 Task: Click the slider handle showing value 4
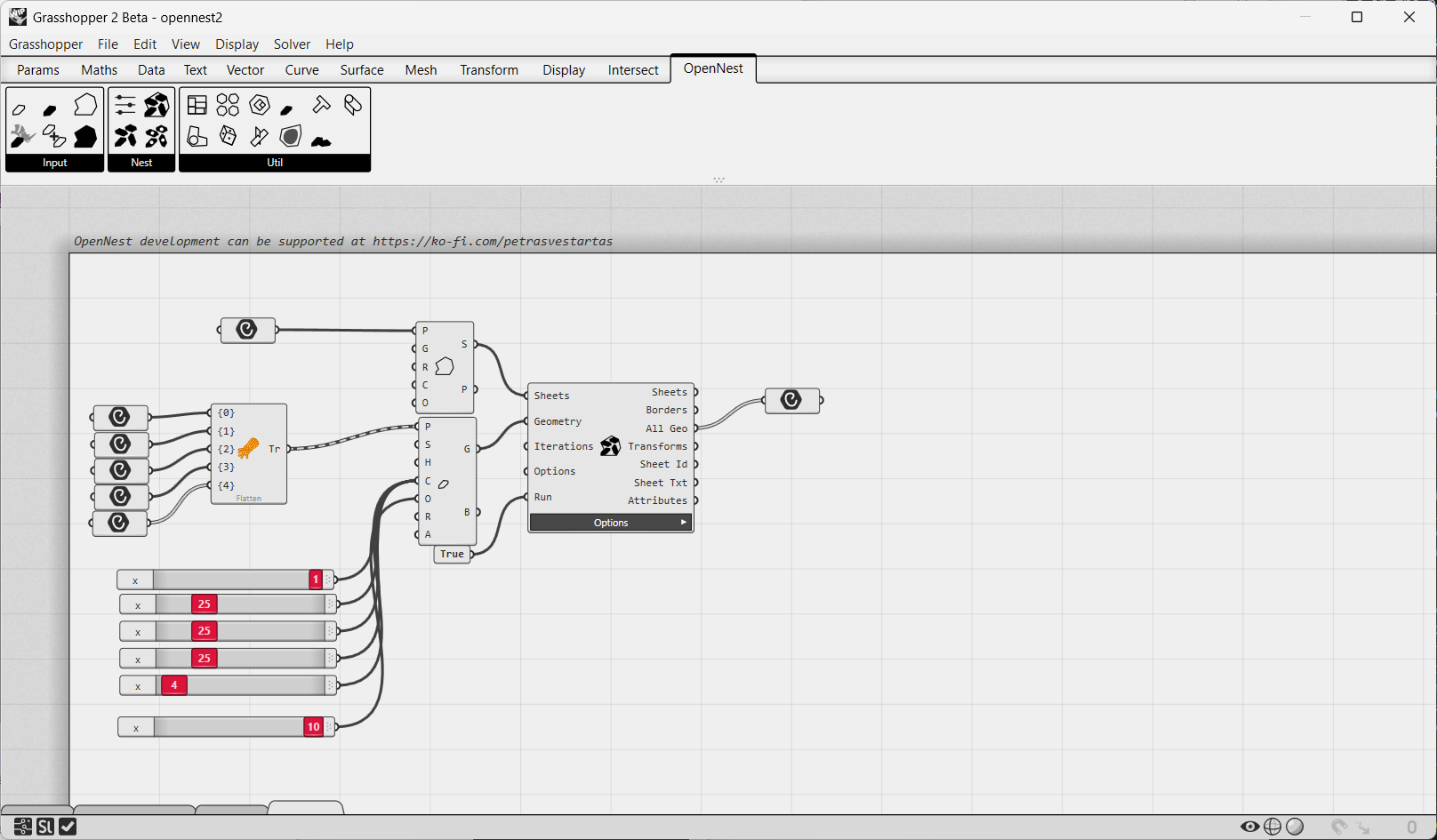[174, 685]
